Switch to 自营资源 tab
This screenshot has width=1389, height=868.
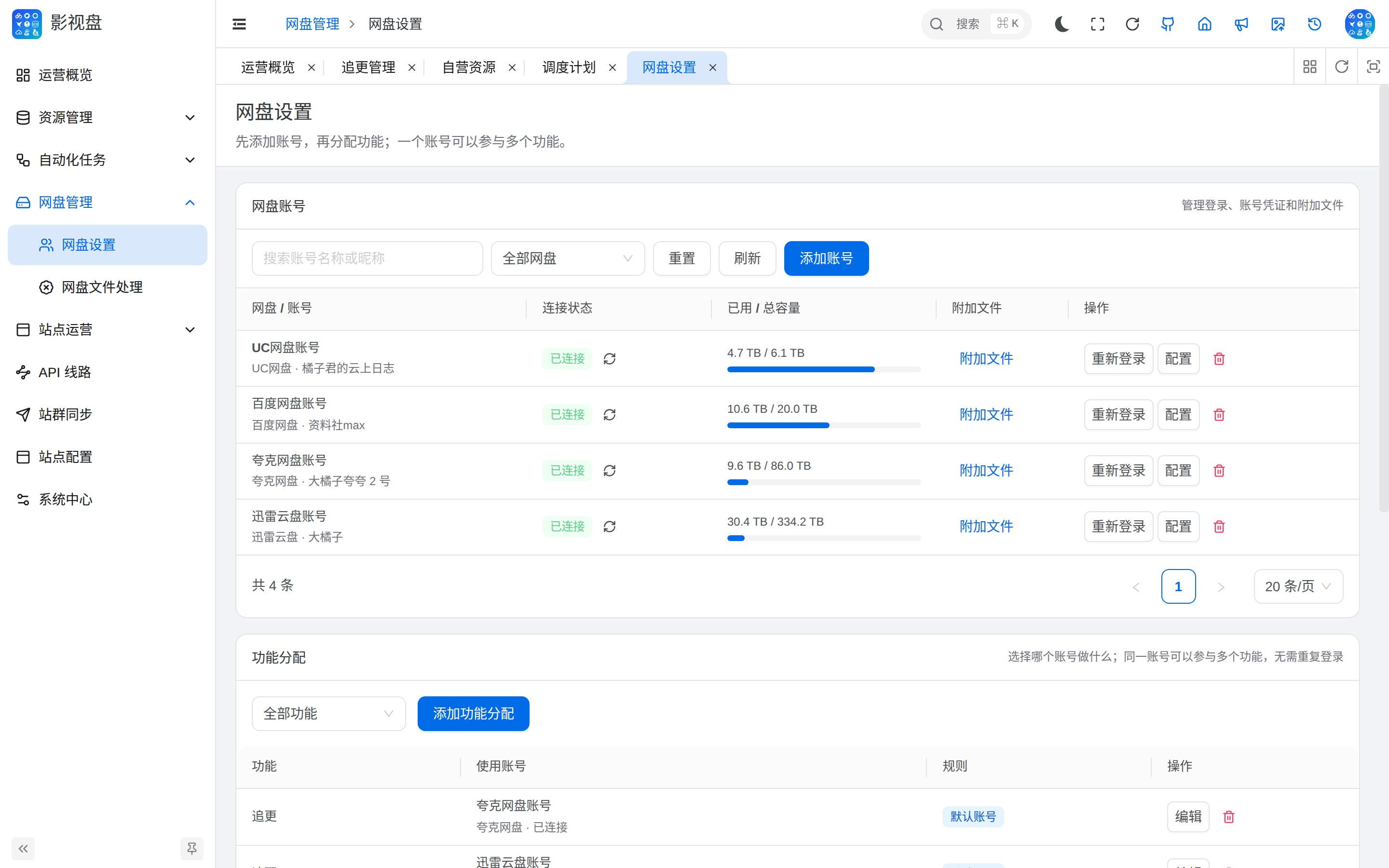tap(468, 67)
